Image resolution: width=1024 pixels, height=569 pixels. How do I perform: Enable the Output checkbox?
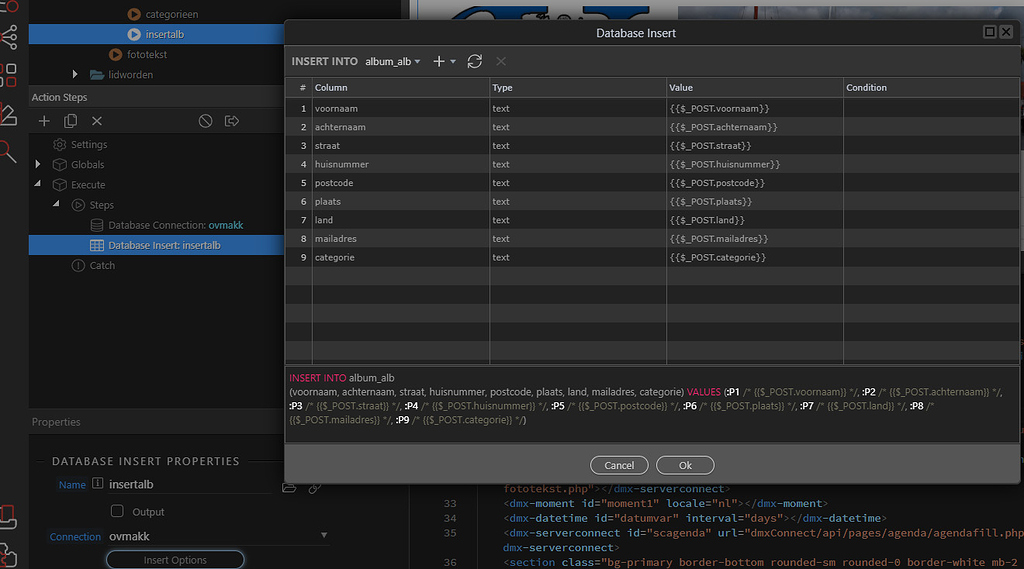(117, 511)
